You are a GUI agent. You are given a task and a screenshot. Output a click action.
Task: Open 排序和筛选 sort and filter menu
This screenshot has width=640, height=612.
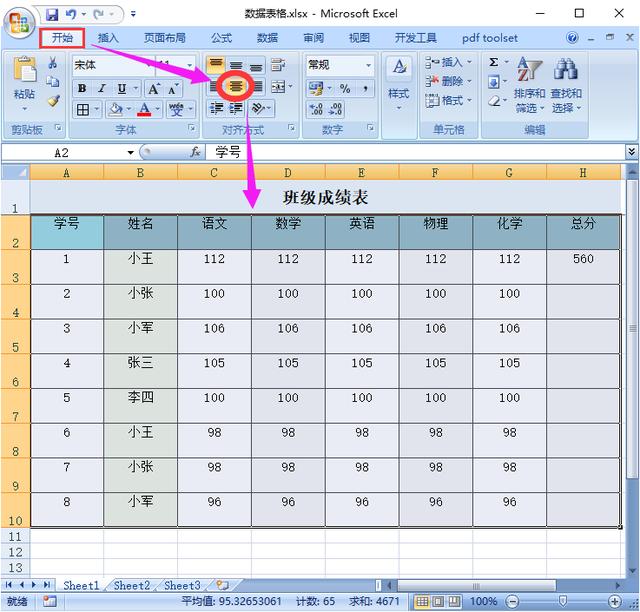[529, 85]
